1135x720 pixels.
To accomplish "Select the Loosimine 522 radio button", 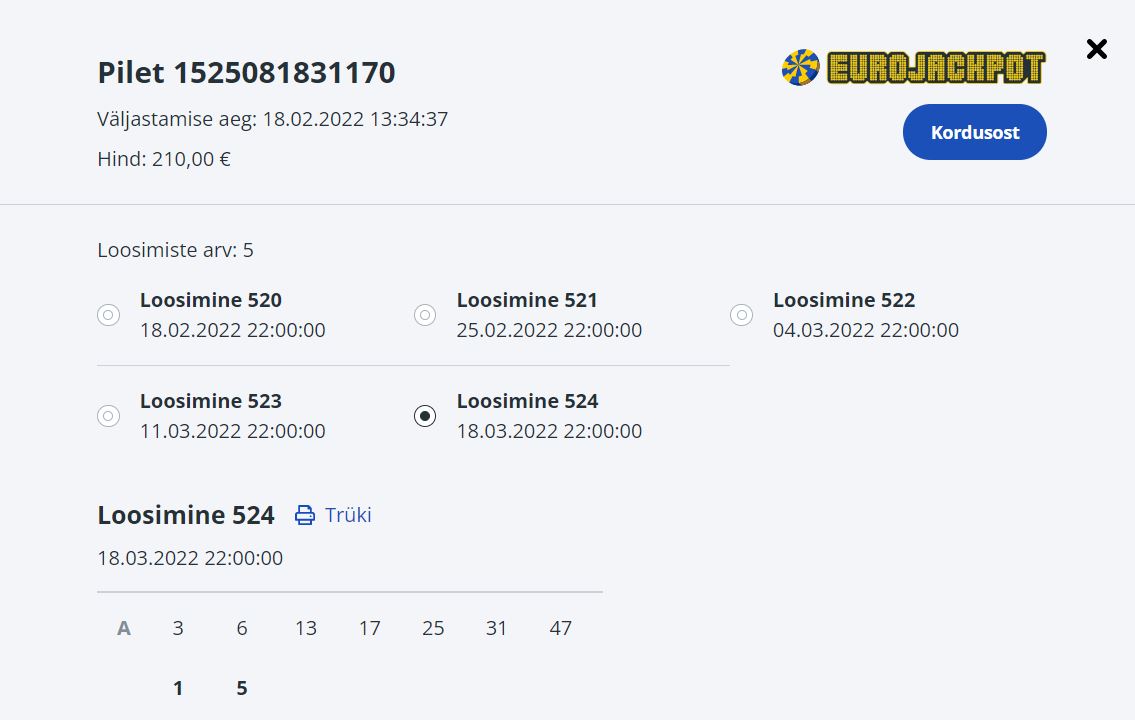I will (x=741, y=315).
